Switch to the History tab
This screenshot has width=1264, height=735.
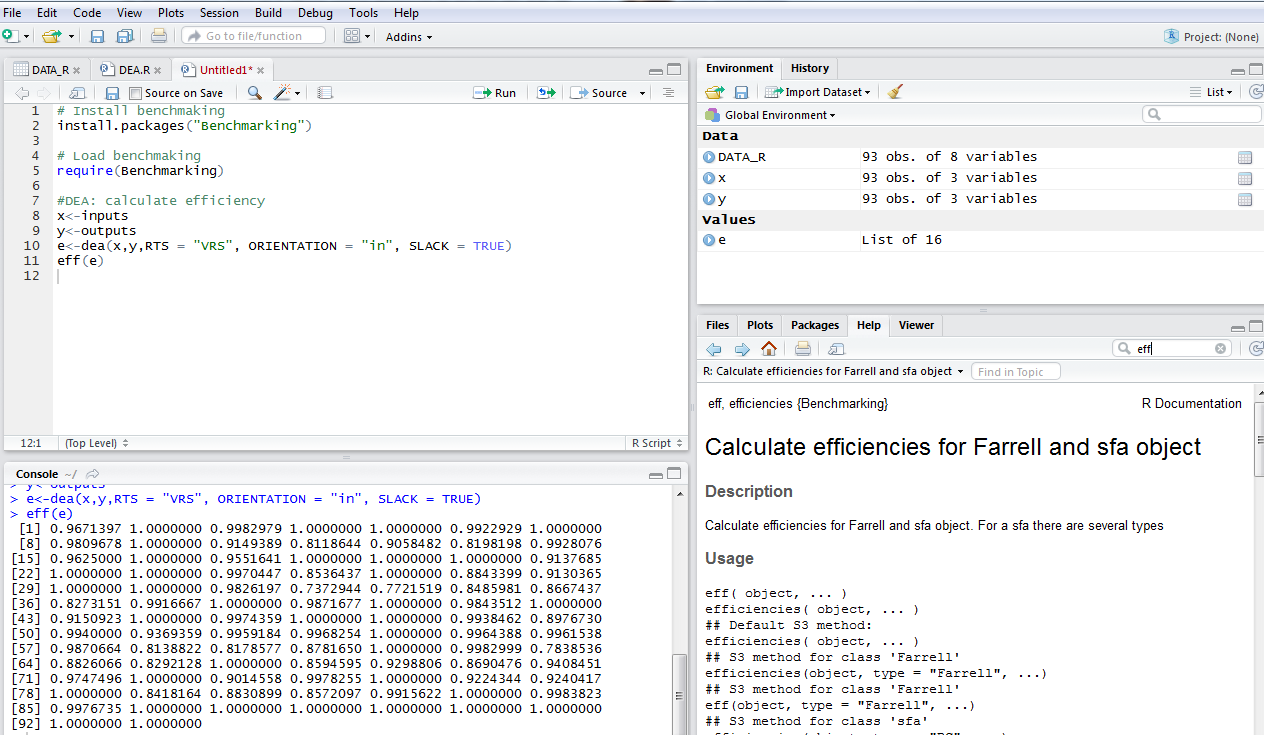[810, 68]
